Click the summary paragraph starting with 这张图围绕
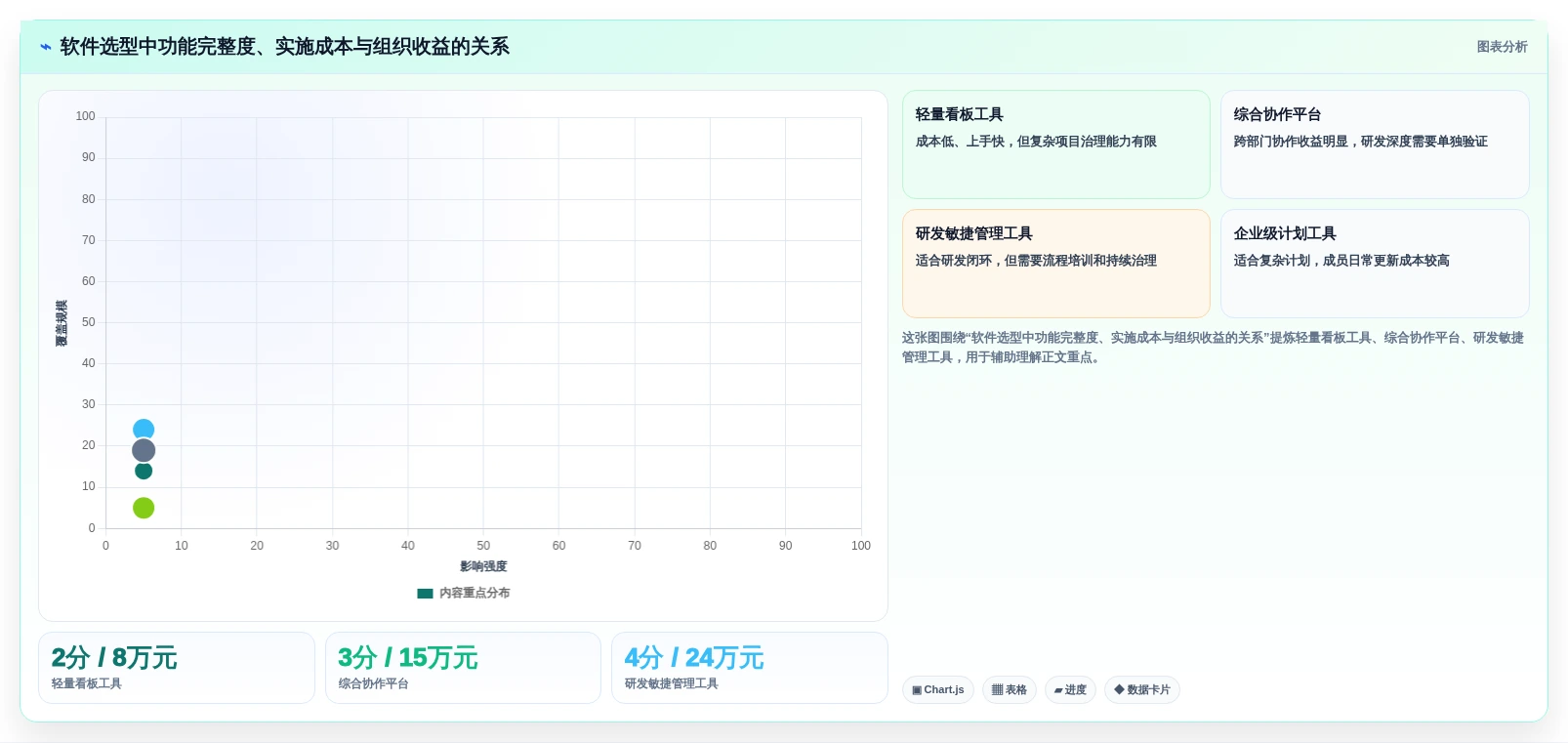Image resolution: width=1568 pixels, height=743 pixels. point(1214,348)
